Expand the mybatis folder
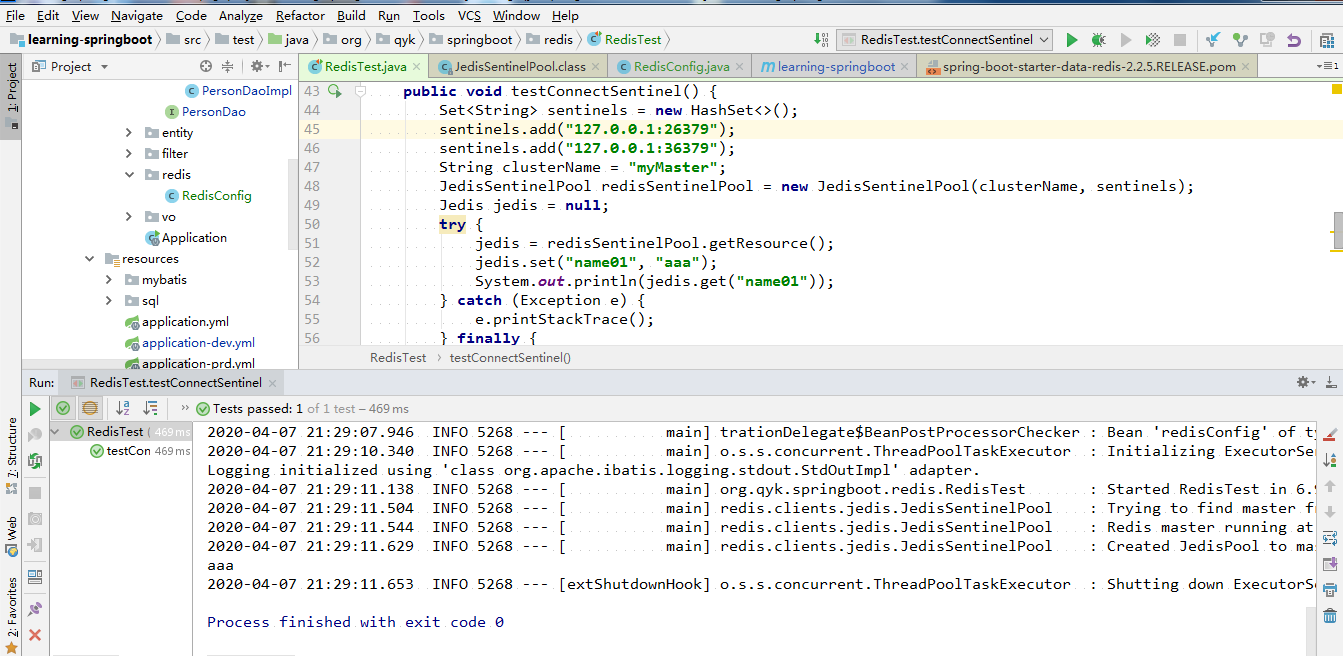The height and width of the screenshot is (656, 1343). click(x=109, y=279)
